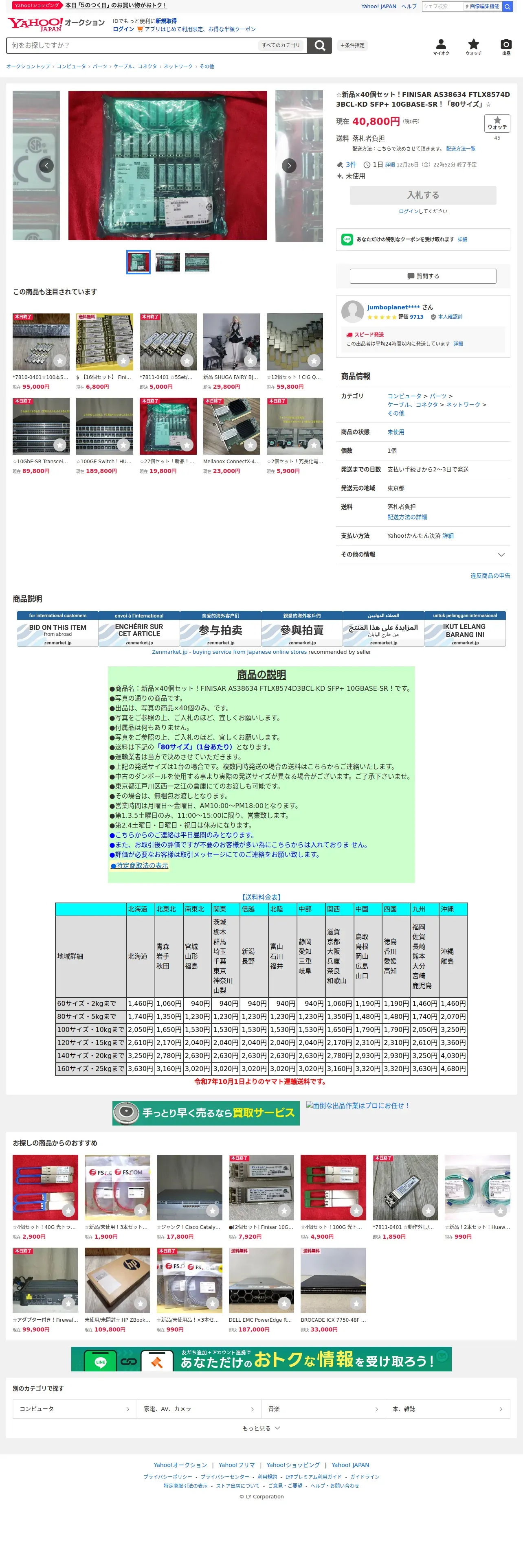Open ヘルプ link in top bar
Screen dimensions: 523x1568
click(409, 6)
